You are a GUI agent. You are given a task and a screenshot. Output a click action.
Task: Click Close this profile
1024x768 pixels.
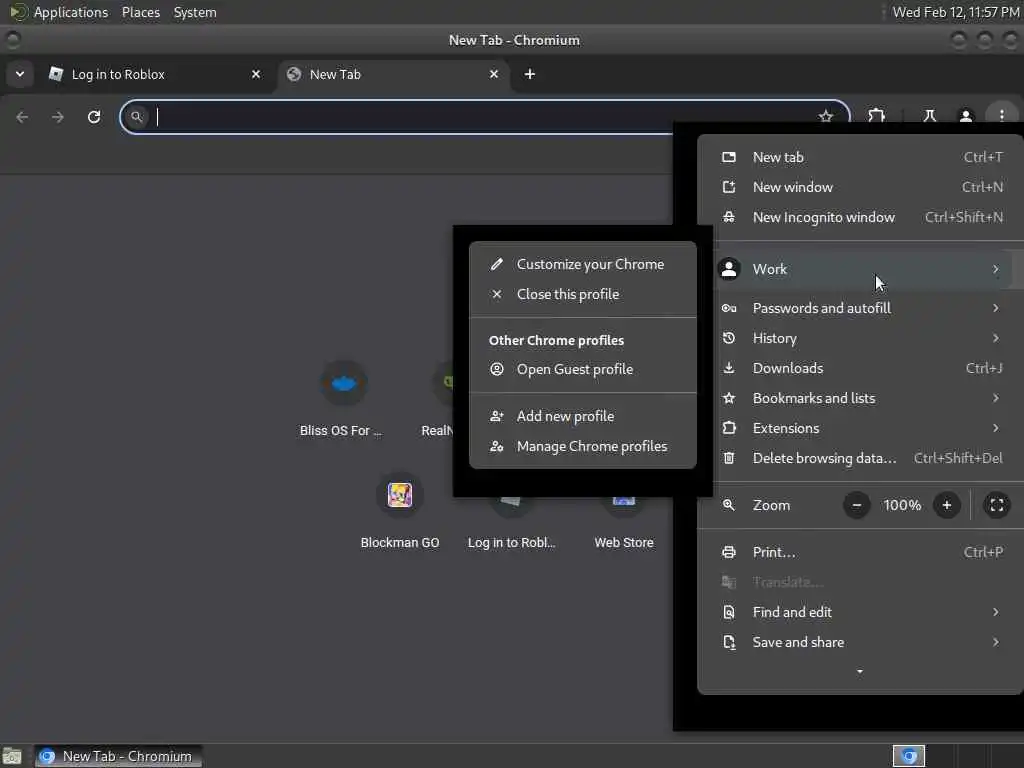[583, 295]
